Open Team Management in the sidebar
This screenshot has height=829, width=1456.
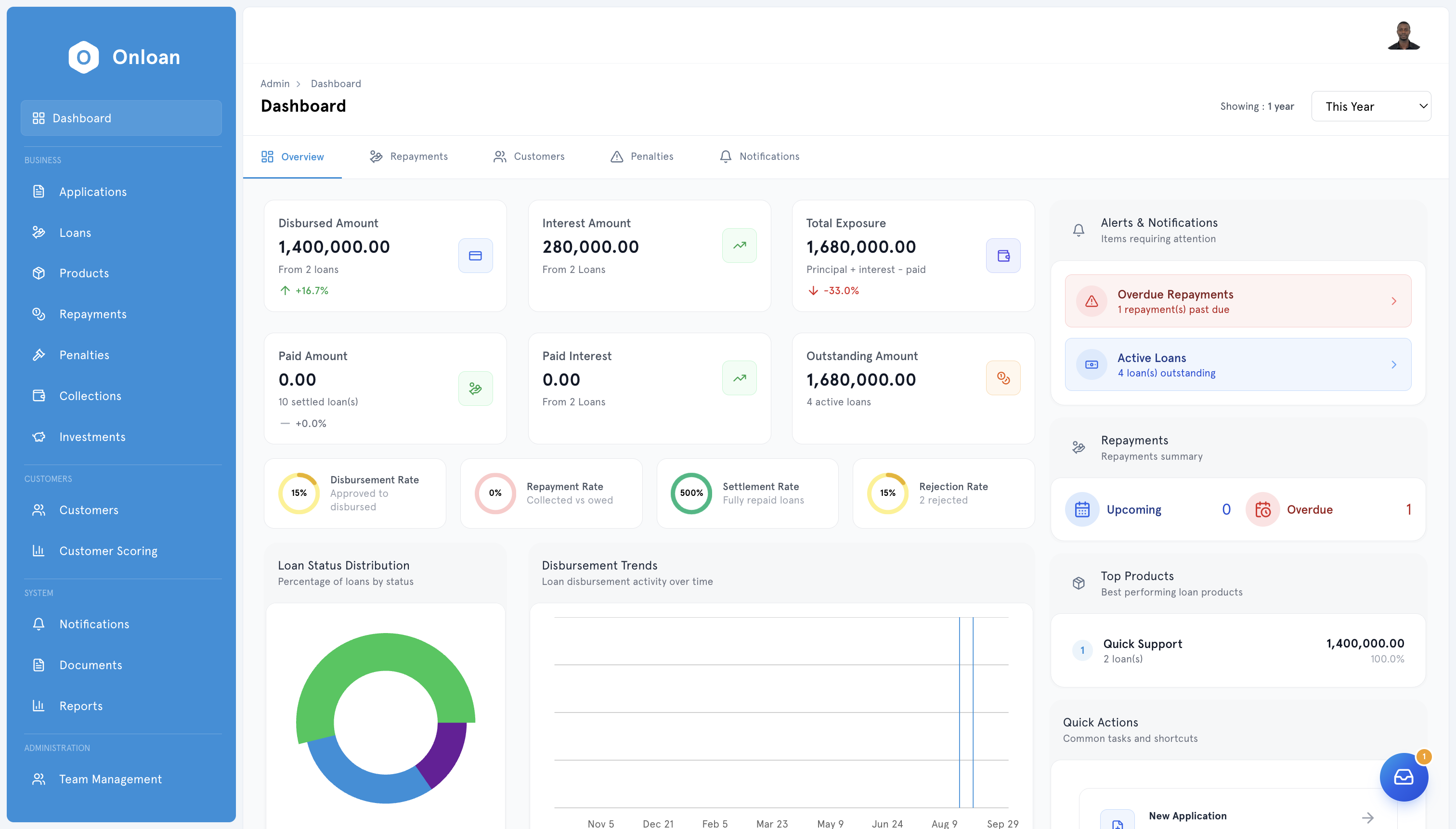[121, 779]
